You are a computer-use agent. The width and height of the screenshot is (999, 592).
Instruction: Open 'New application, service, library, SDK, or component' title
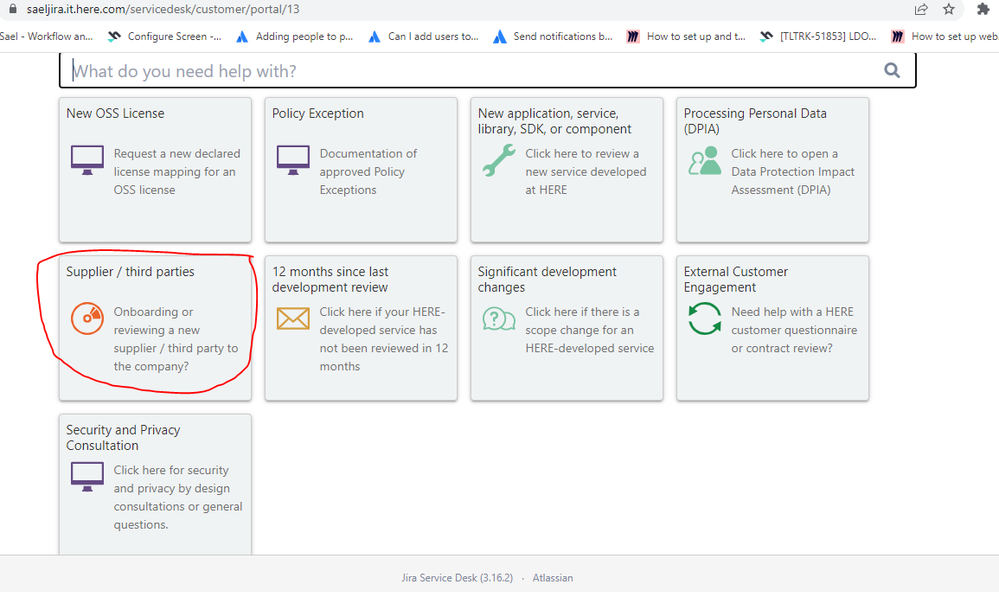pos(554,121)
